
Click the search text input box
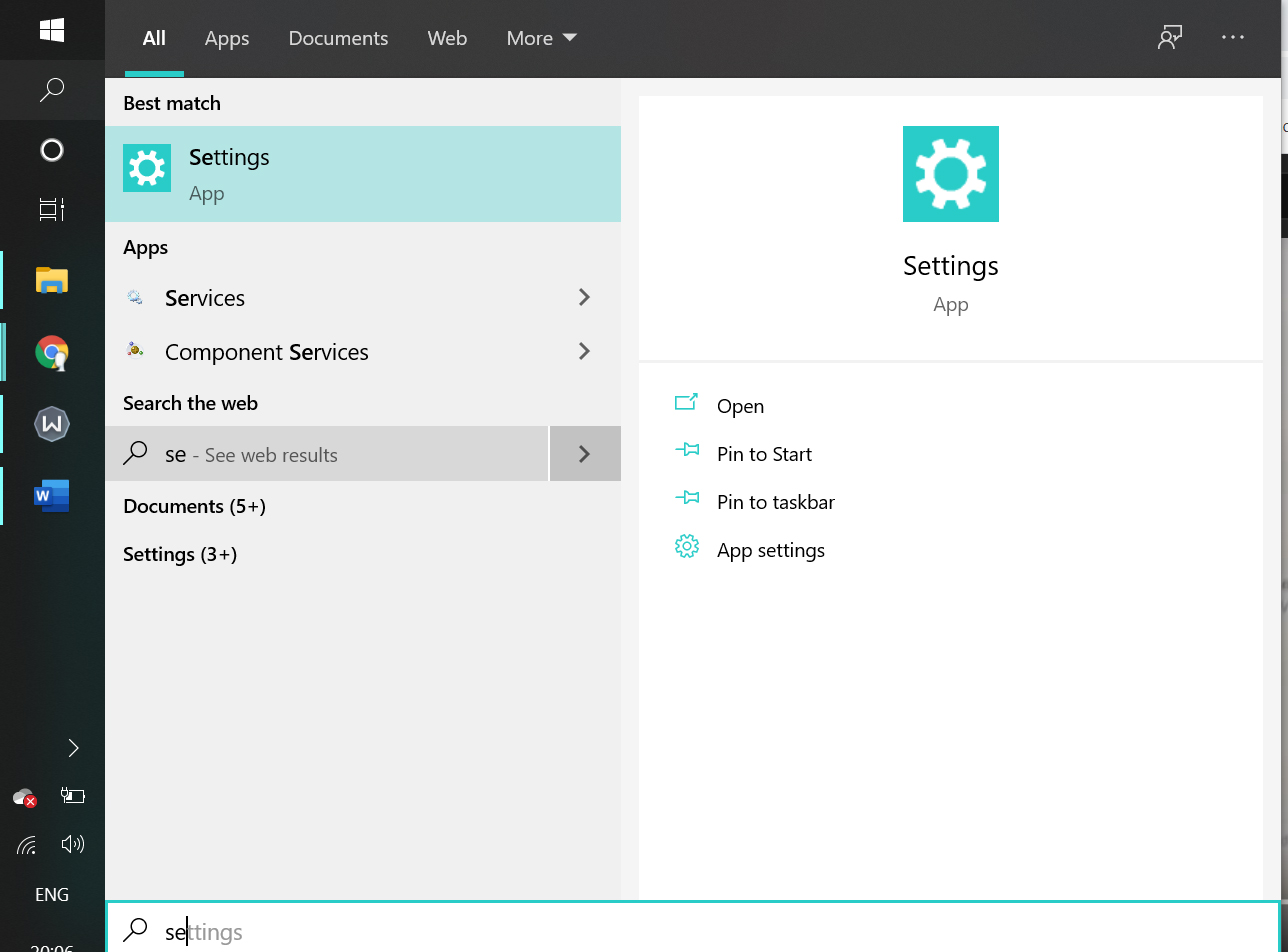pyautogui.click(x=700, y=932)
